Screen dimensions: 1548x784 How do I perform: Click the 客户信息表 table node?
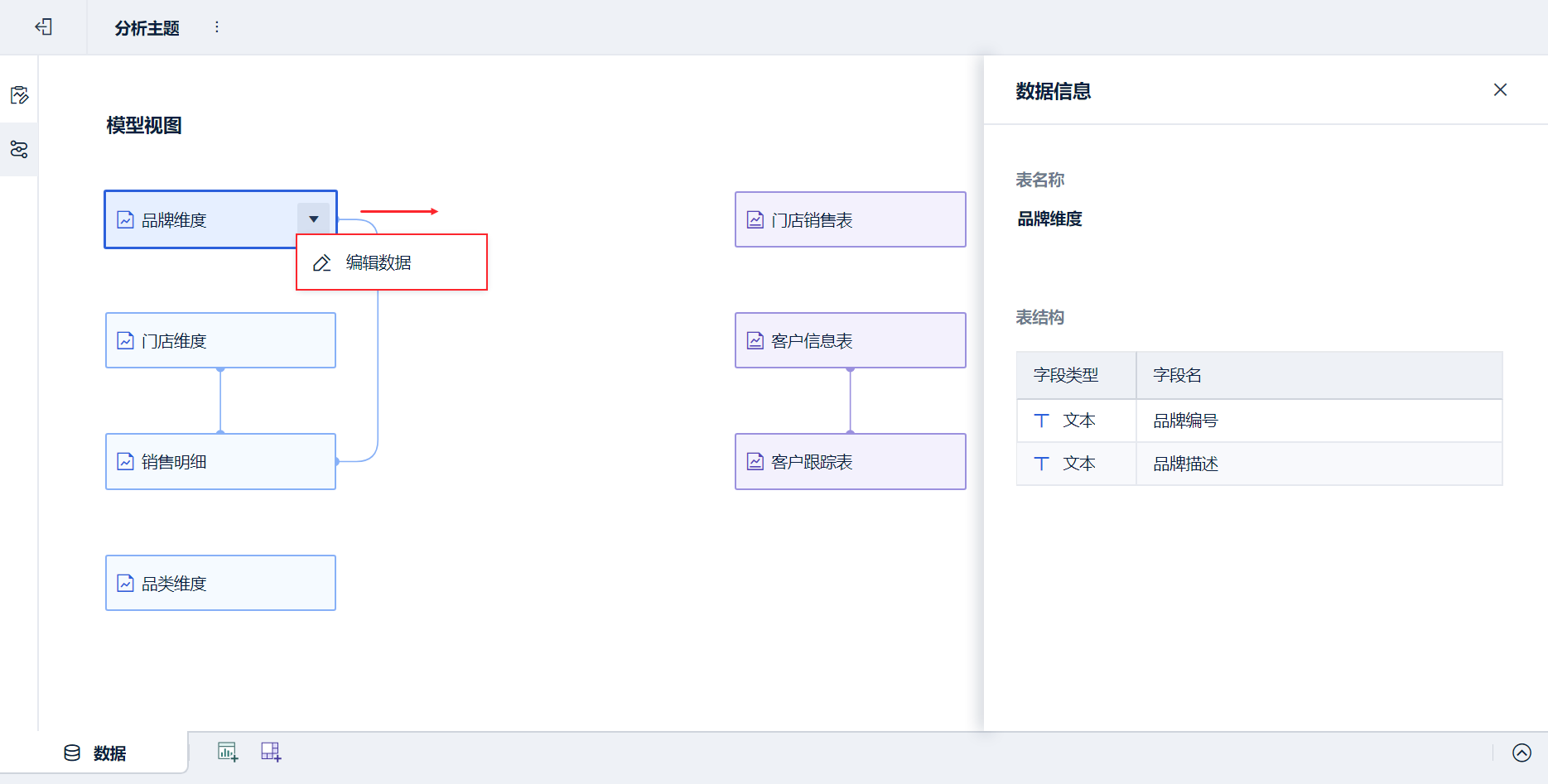[850, 341]
